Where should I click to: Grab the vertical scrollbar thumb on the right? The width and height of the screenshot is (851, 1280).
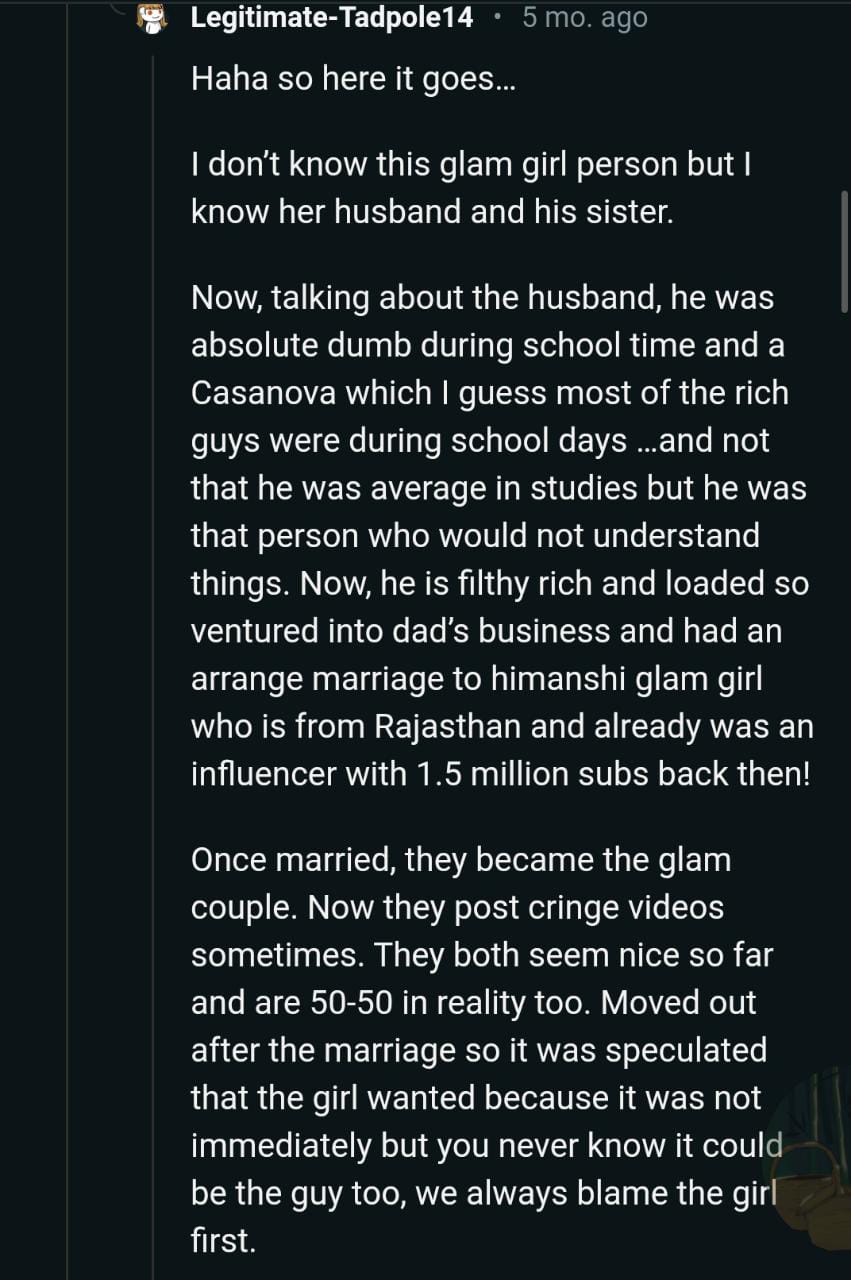pos(845,250)
